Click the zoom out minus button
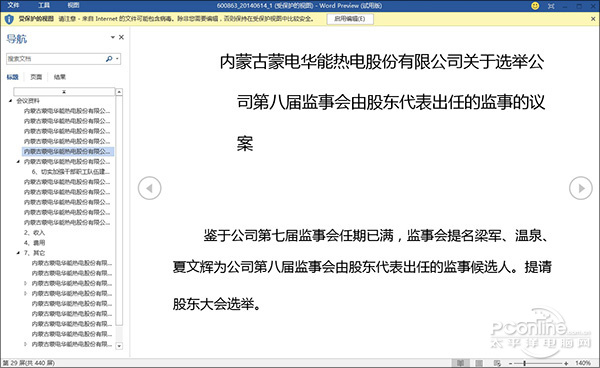The image size is (600, 368). (510, 363)
